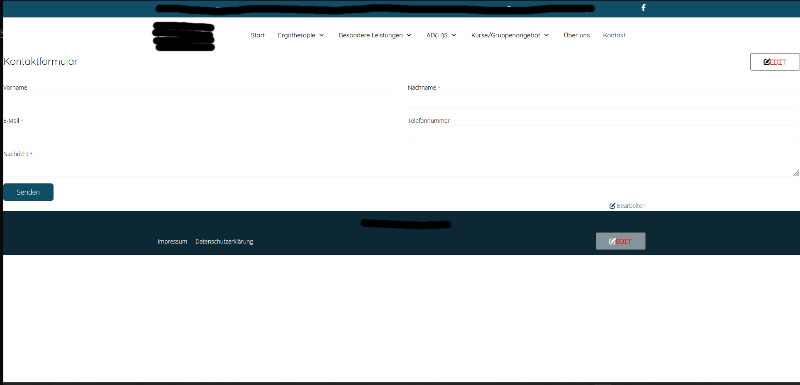Focus the Vorname input field
Viewport: 800px width, 385px height.
point(199,100)
